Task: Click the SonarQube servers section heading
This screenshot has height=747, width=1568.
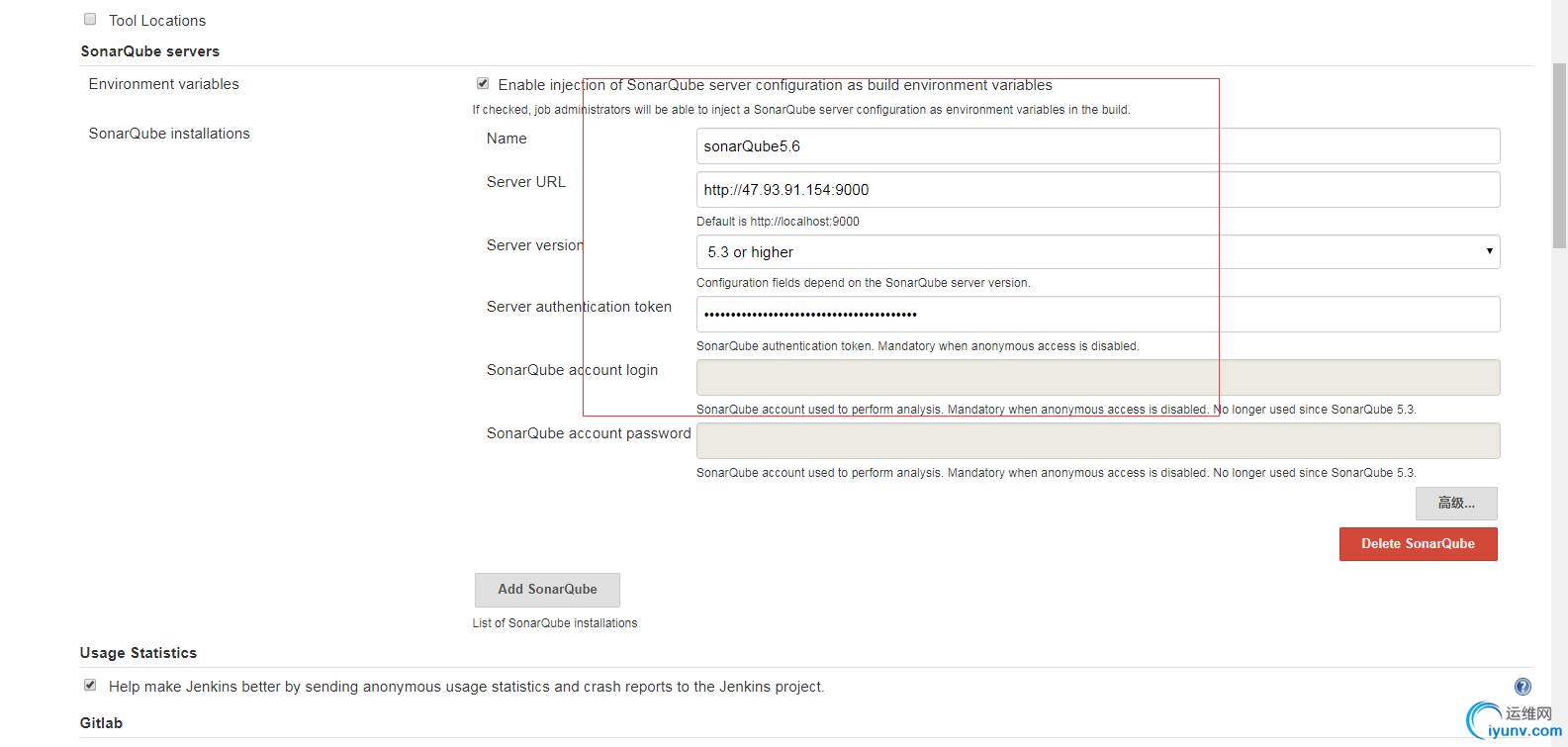Action: click(150, 51)
